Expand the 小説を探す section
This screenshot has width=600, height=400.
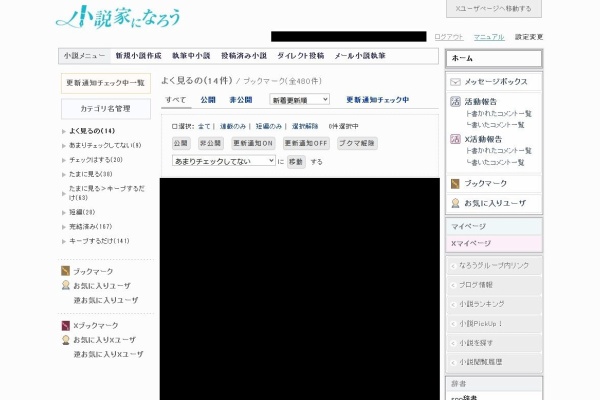click(494, 343)
